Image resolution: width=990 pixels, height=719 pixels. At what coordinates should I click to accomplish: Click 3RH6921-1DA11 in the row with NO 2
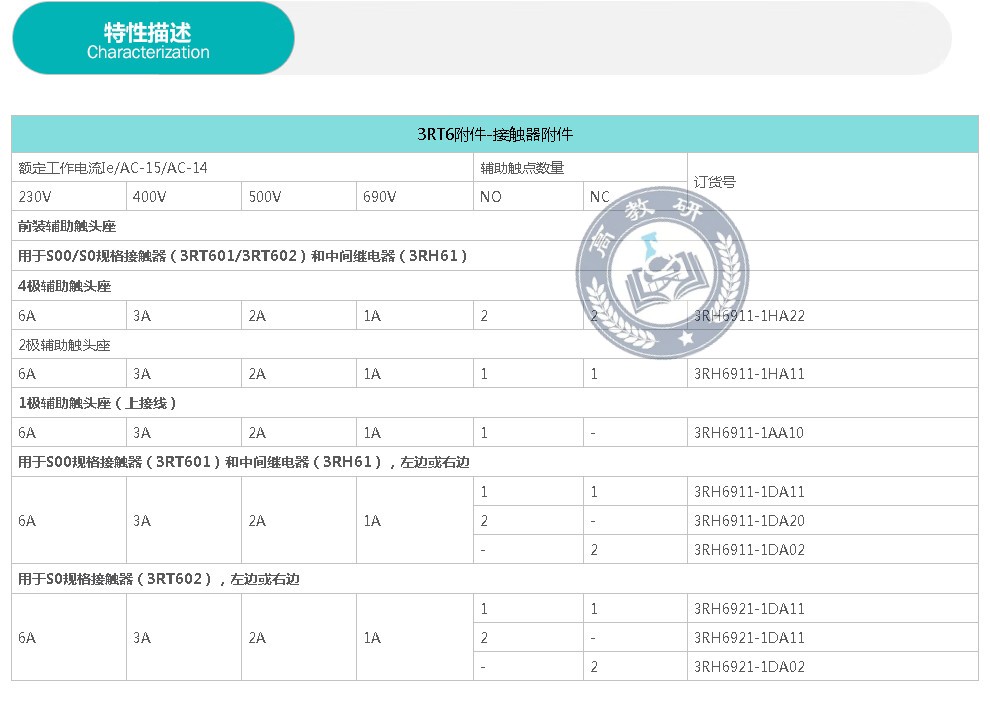click(x=749, y=638)
